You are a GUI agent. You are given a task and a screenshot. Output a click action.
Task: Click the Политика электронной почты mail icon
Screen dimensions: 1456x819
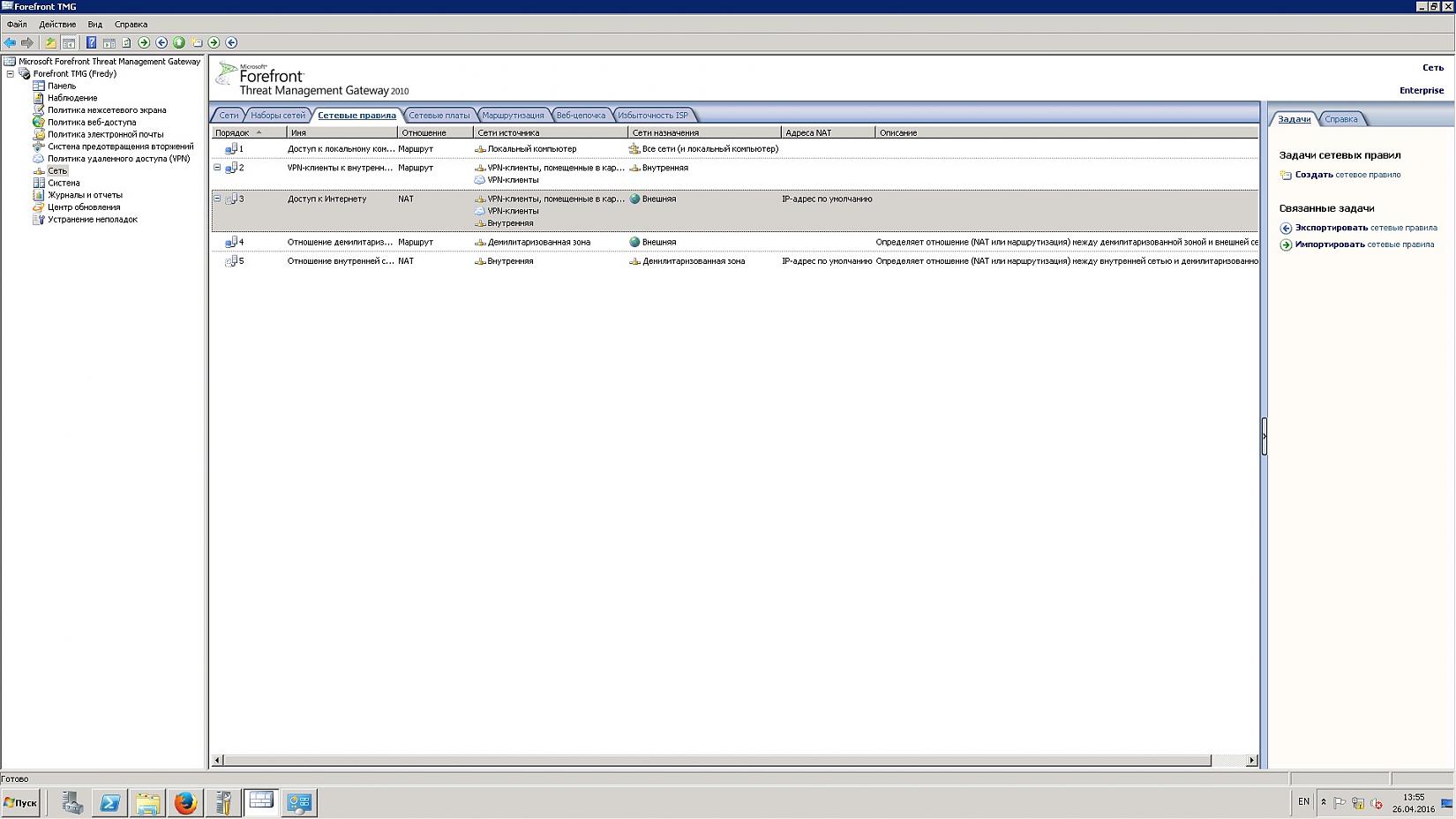click(x=39, y=134)
